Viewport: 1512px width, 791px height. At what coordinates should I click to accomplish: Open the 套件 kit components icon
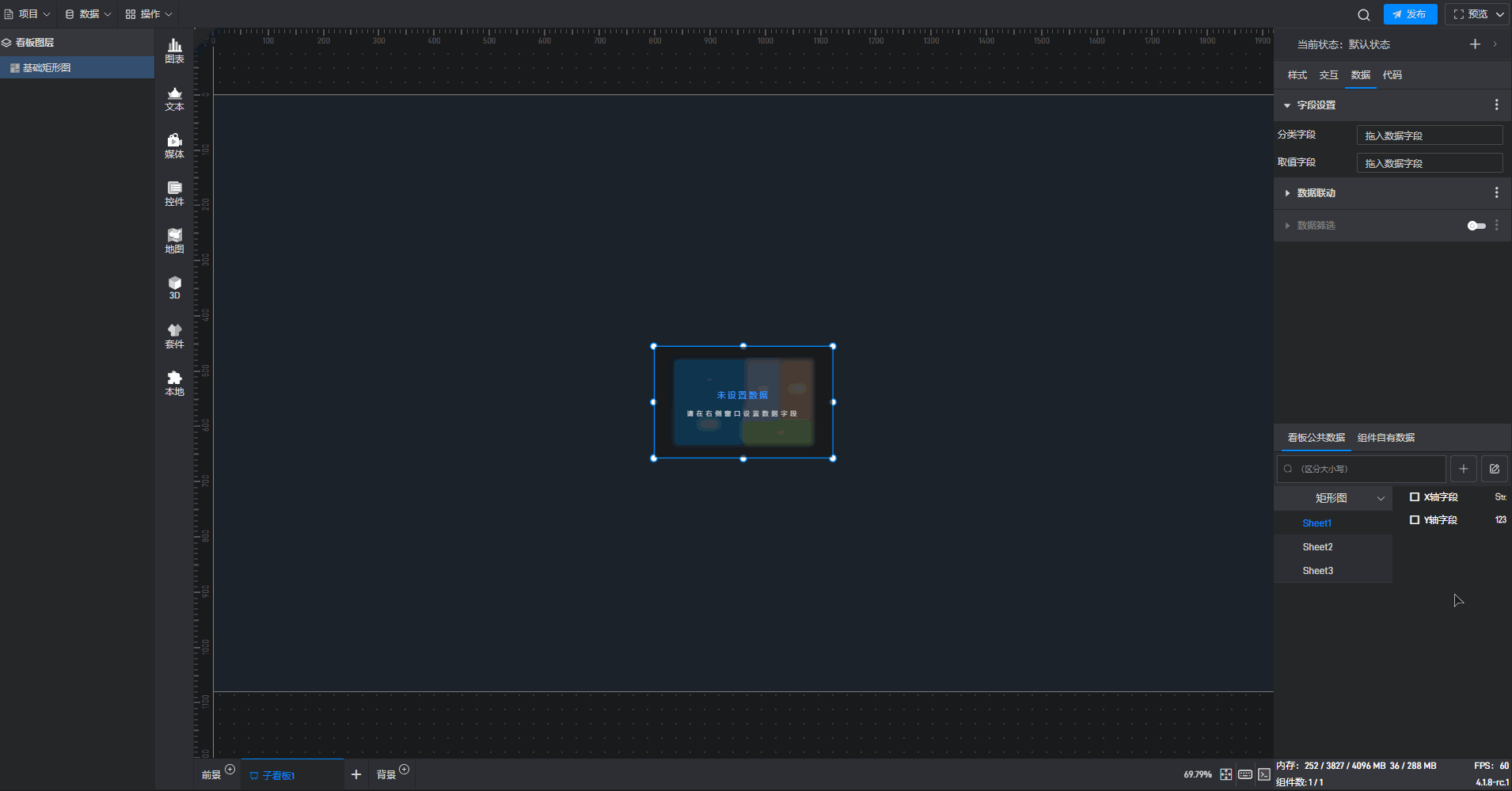[174, 336]
